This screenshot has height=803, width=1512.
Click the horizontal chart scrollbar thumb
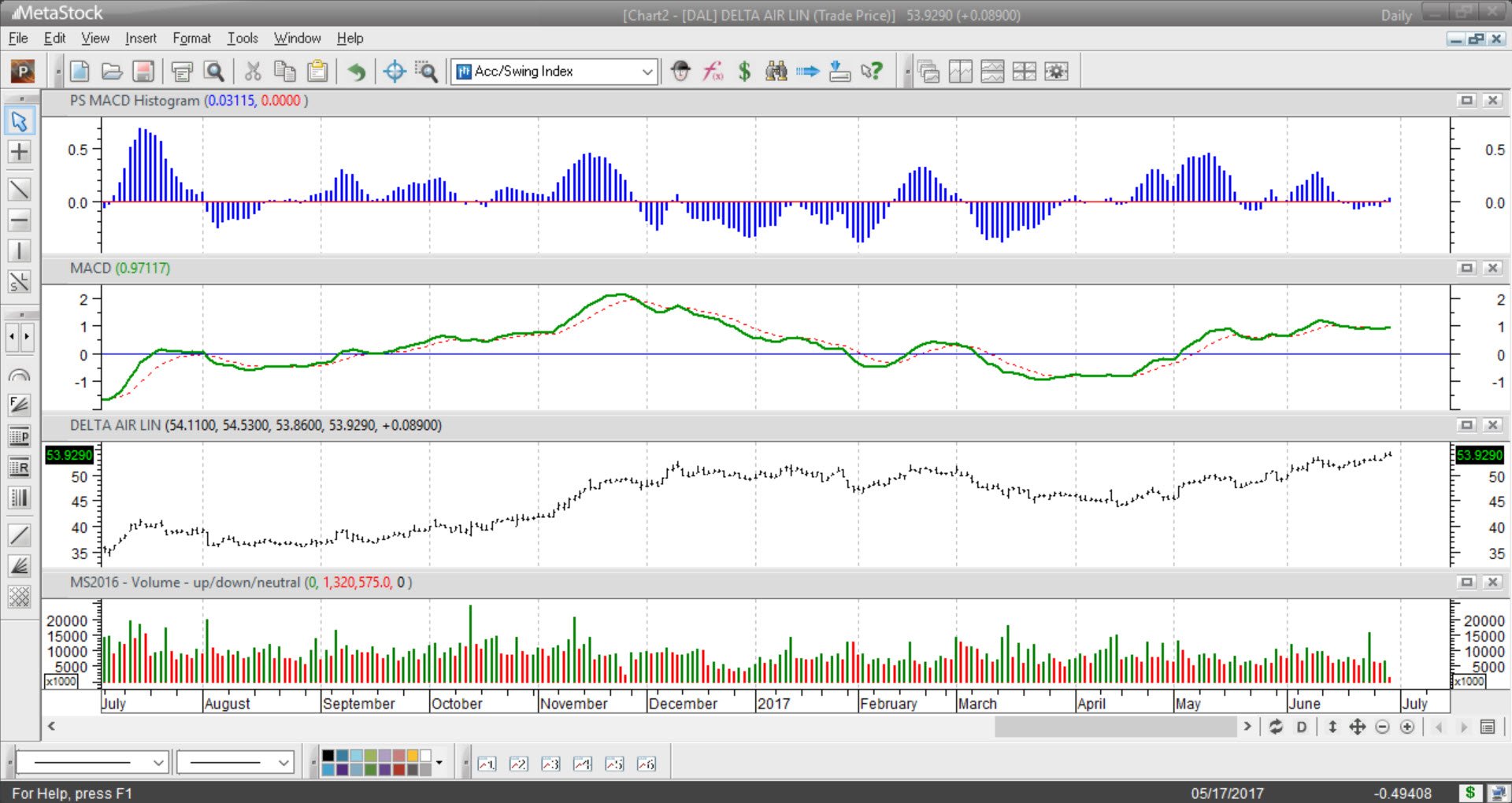(x=1115, y=727)
